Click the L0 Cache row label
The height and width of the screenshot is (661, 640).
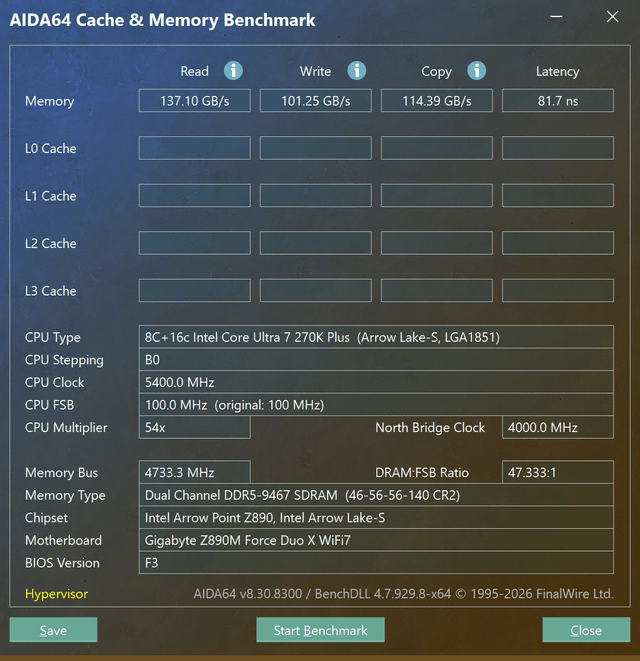pos(51,148)
